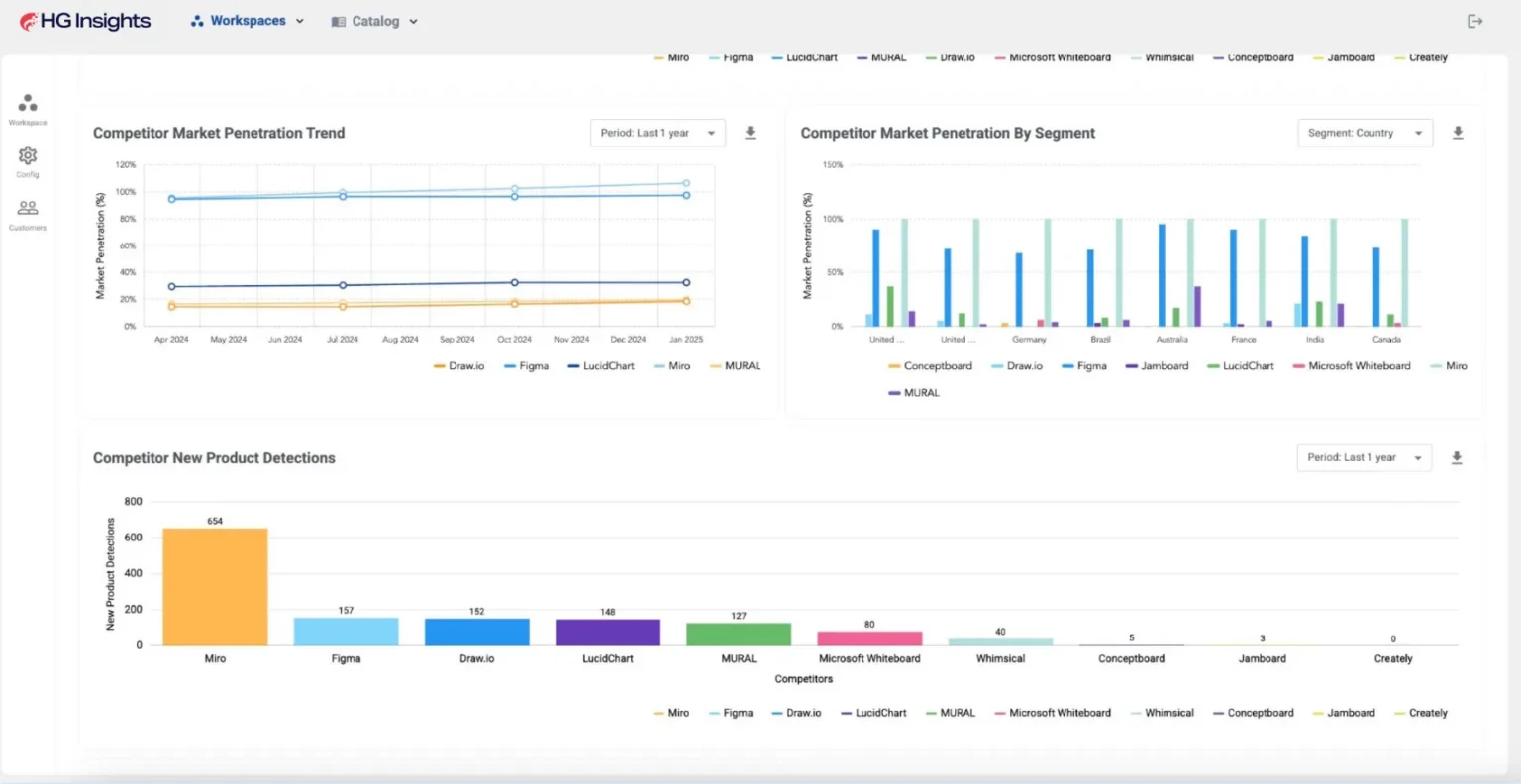
Task: Toggle Jamboard legend entry in New Product Detections chart
Action: (1344, 713)
